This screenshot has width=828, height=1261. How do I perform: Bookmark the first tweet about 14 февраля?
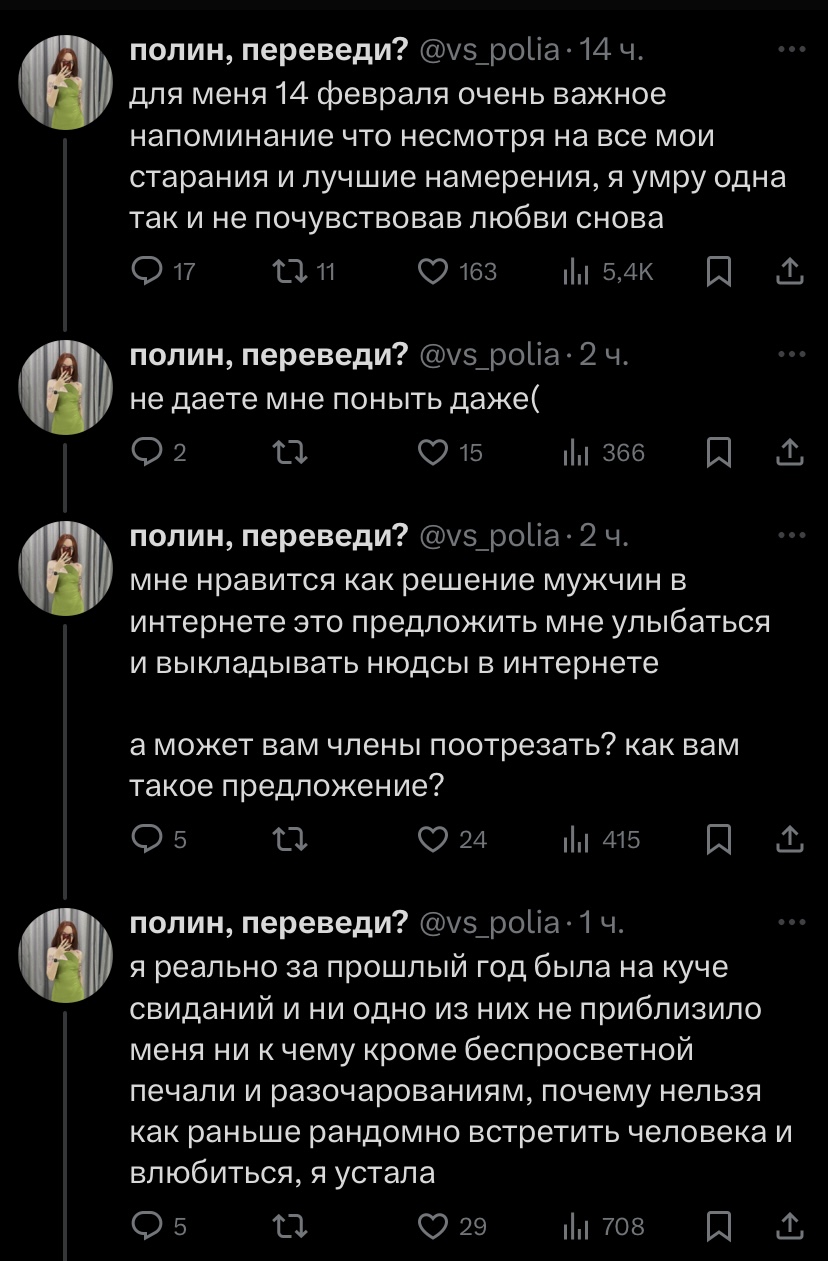tap(717, 271)
